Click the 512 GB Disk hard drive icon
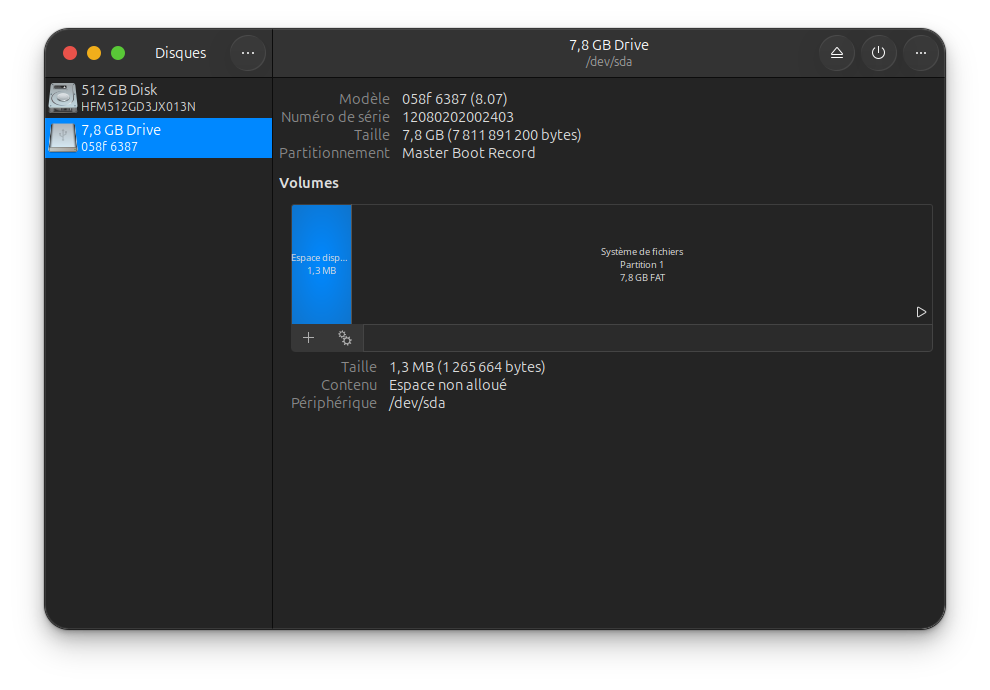Screen dimensions: 990x690 coord(63,98)
